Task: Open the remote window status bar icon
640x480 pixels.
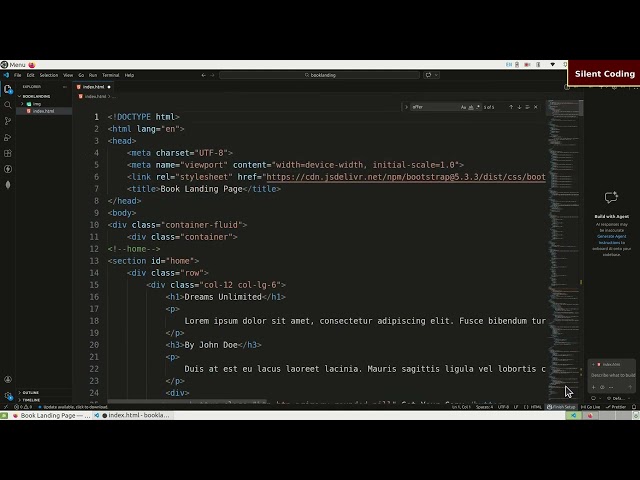Action: [x=6, y=407]
